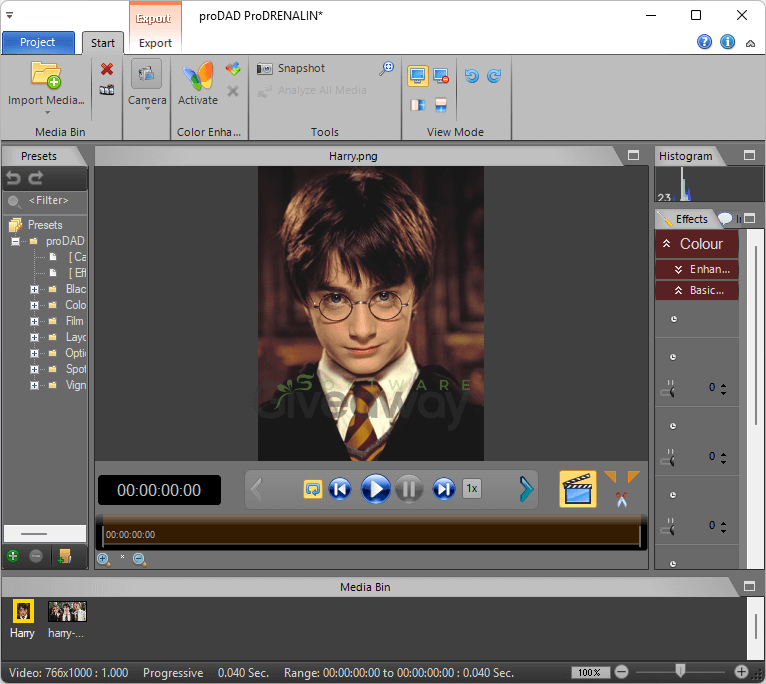Click the magnifier zoom tool icon

coord(386,68)
